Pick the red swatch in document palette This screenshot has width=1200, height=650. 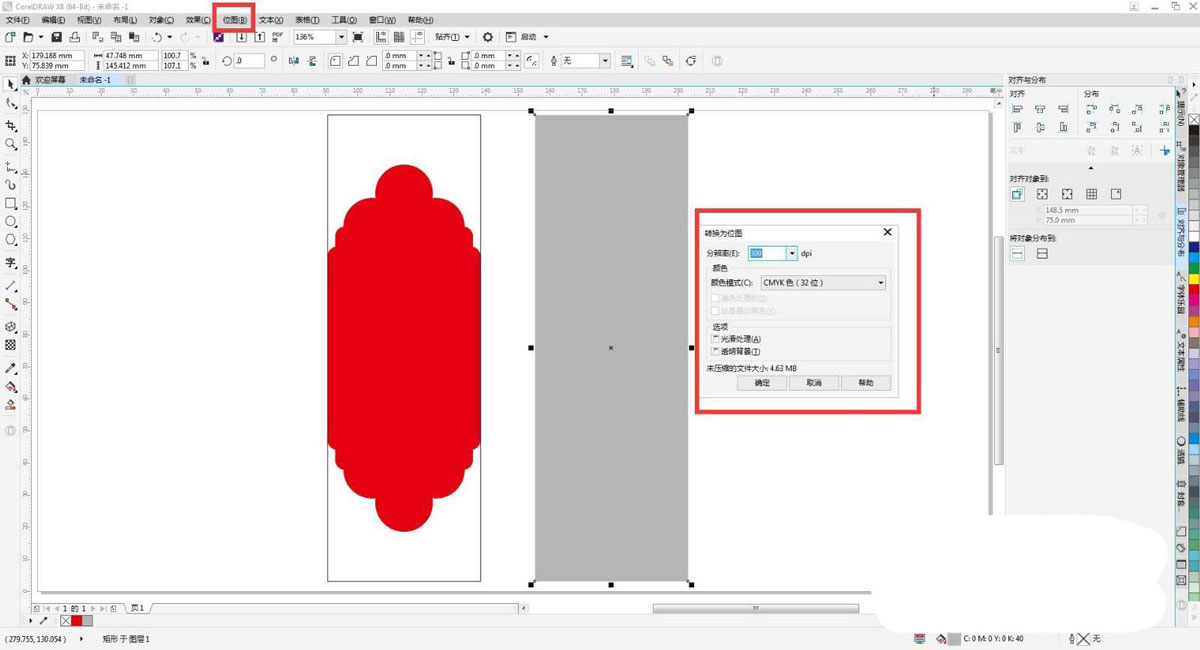(x=77, y=621)
